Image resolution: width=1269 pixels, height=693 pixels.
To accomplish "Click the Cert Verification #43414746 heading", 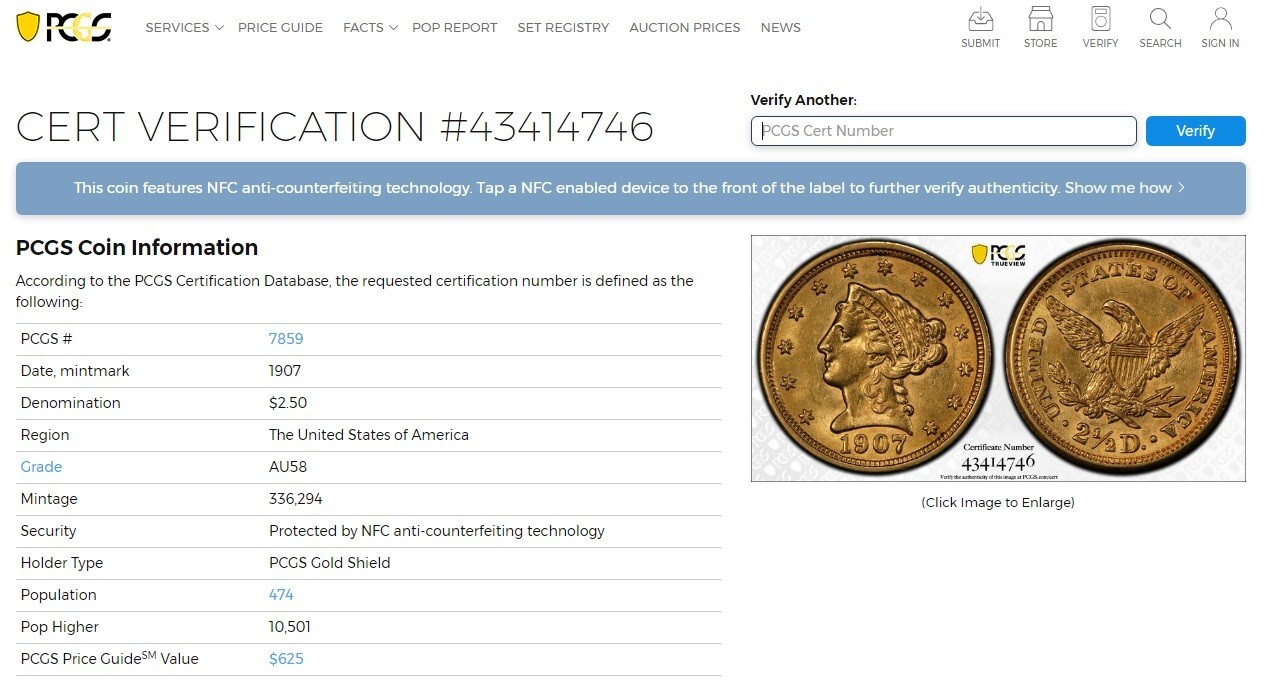I will 335,127.
